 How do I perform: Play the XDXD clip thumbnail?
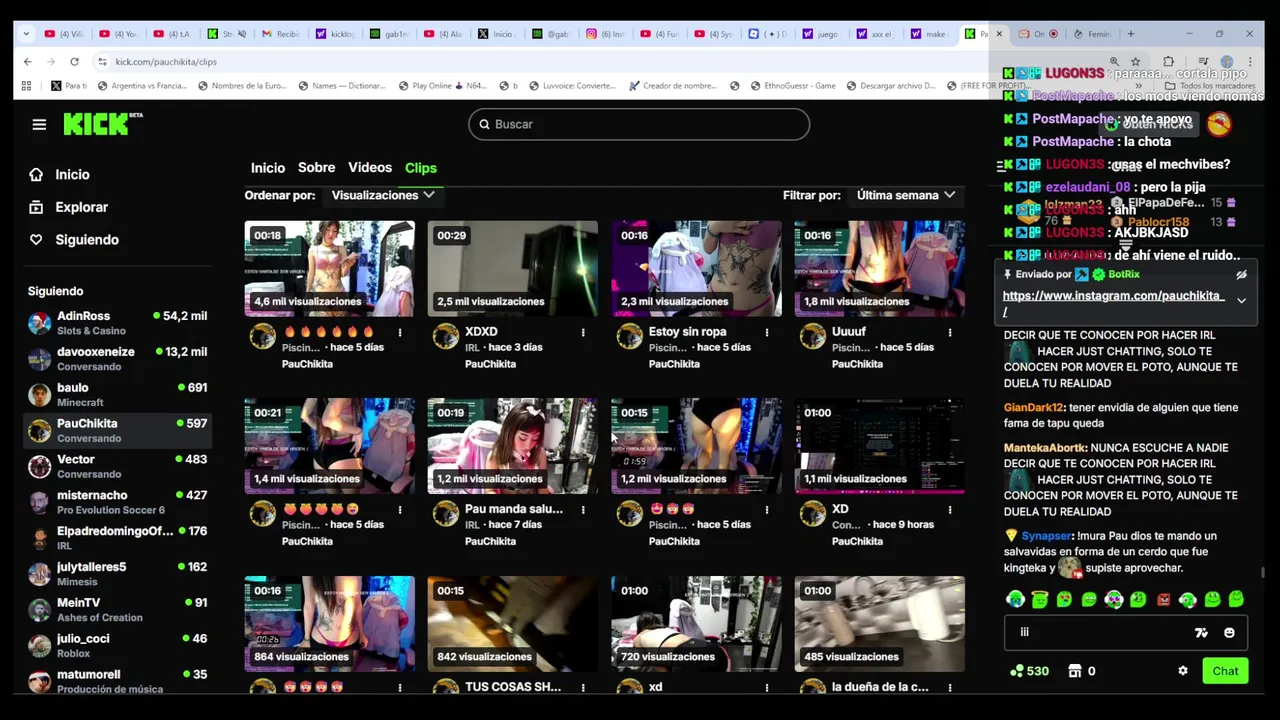513,268
